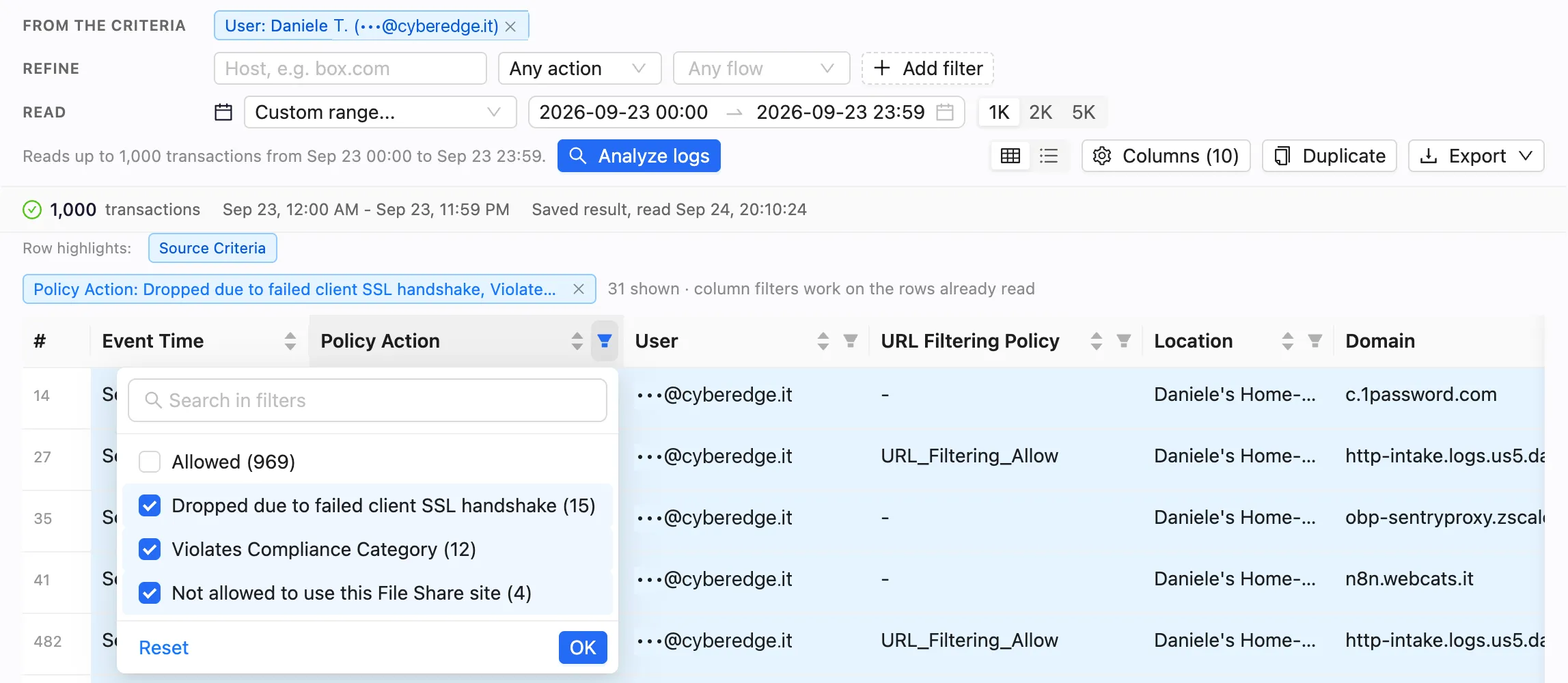The height and width of the screenshot is (683, 1568).
Task: Clear the Policy Action filter chip
Action: (579, 289)
